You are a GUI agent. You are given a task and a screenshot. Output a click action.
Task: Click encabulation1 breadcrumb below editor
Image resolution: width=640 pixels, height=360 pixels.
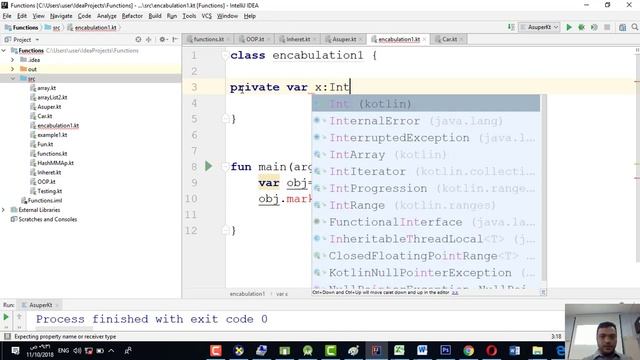[247, 294]
